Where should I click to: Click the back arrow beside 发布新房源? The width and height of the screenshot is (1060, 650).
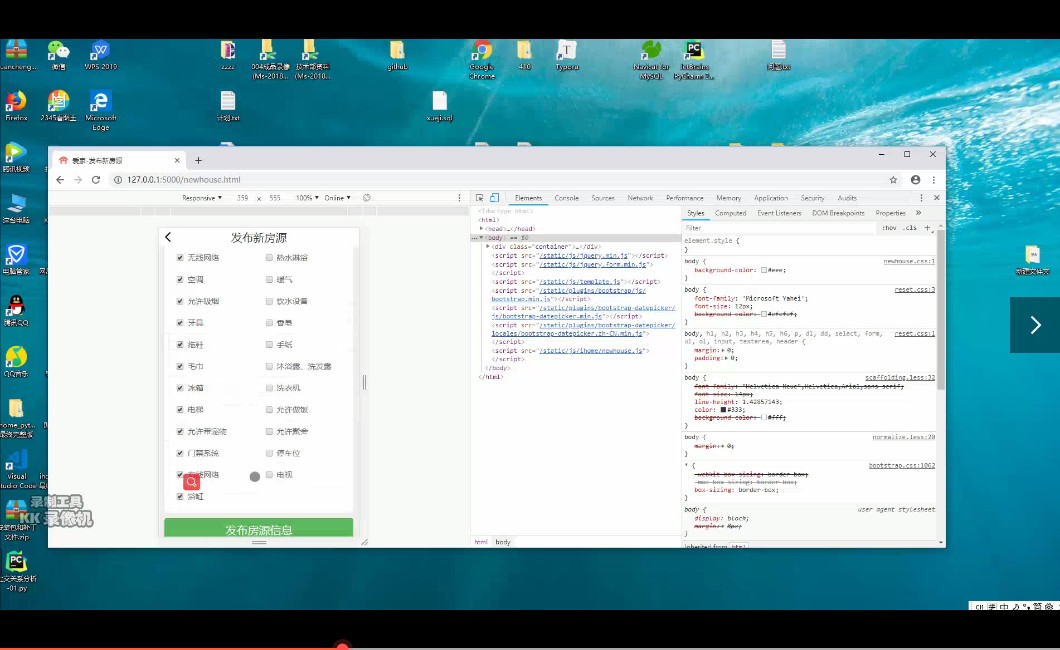pyautogui.click(x=168, y=237)
